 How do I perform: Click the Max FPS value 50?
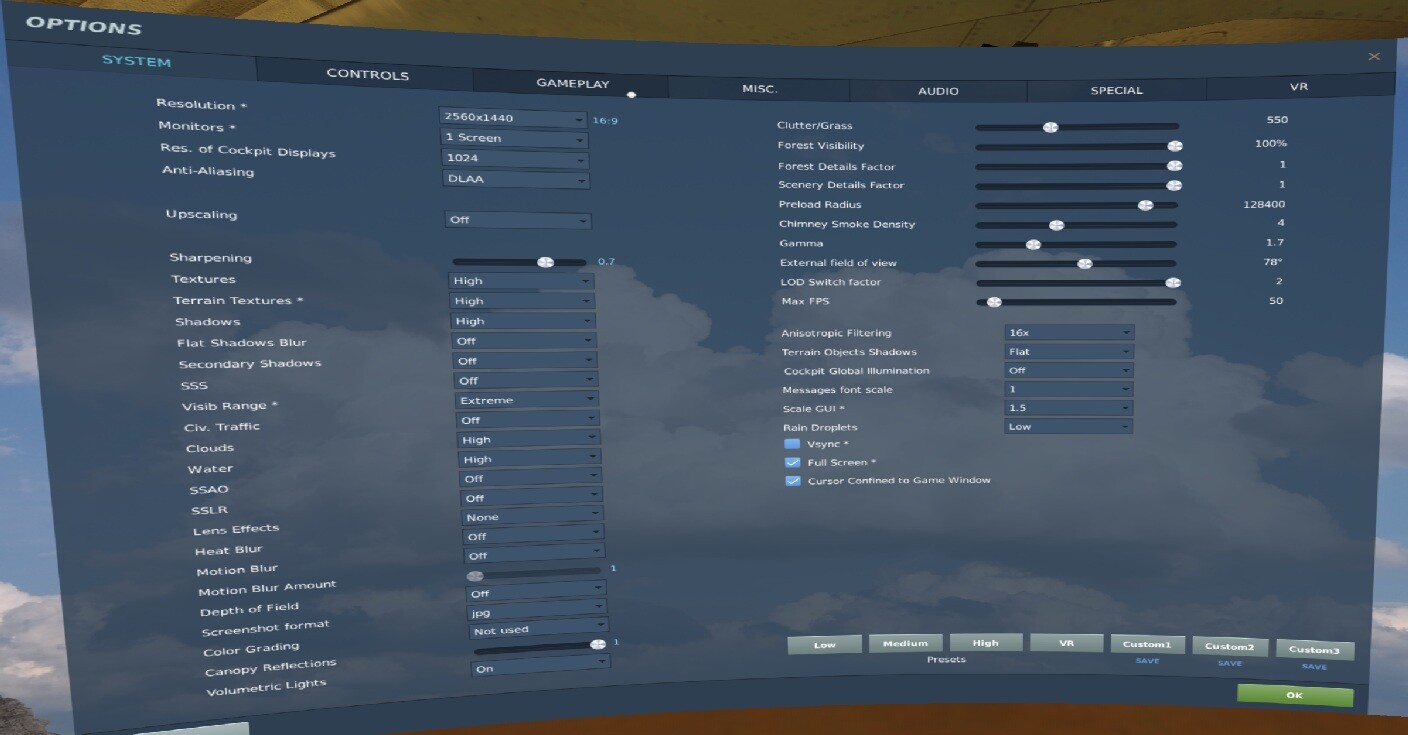pyautogui.click(x=1276, y=300)
